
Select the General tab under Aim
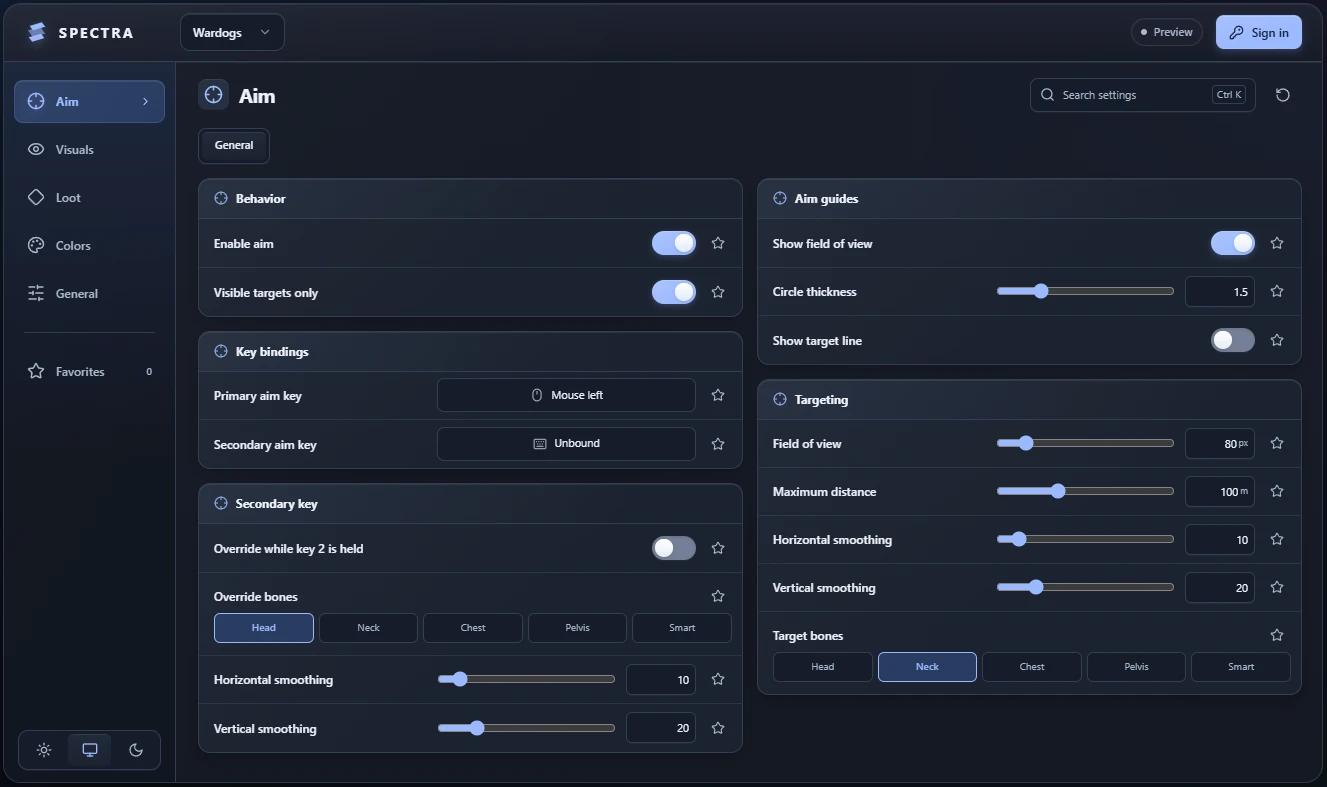pos(234,146)
